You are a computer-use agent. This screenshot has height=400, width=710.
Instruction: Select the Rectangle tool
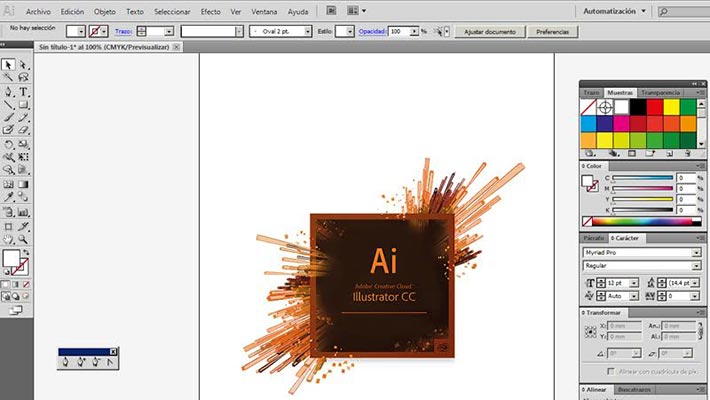pos(23,105)
